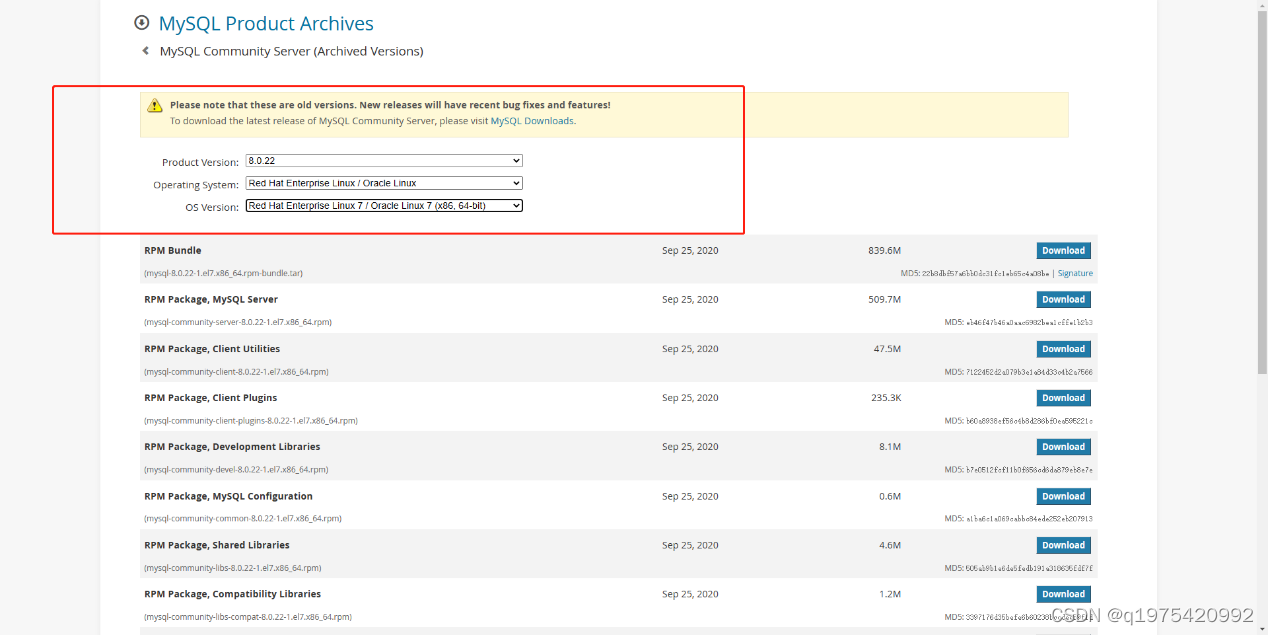
Task: Download RPM Package, MySQL Server
Action: click(x=1063, y=300)
